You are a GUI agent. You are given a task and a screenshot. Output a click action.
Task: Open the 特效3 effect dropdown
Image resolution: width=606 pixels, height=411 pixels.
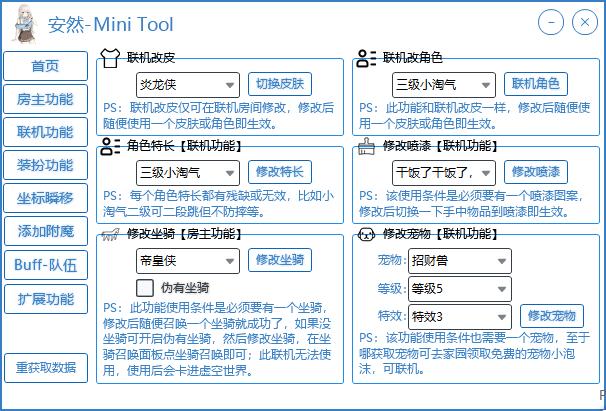[460, 317]
